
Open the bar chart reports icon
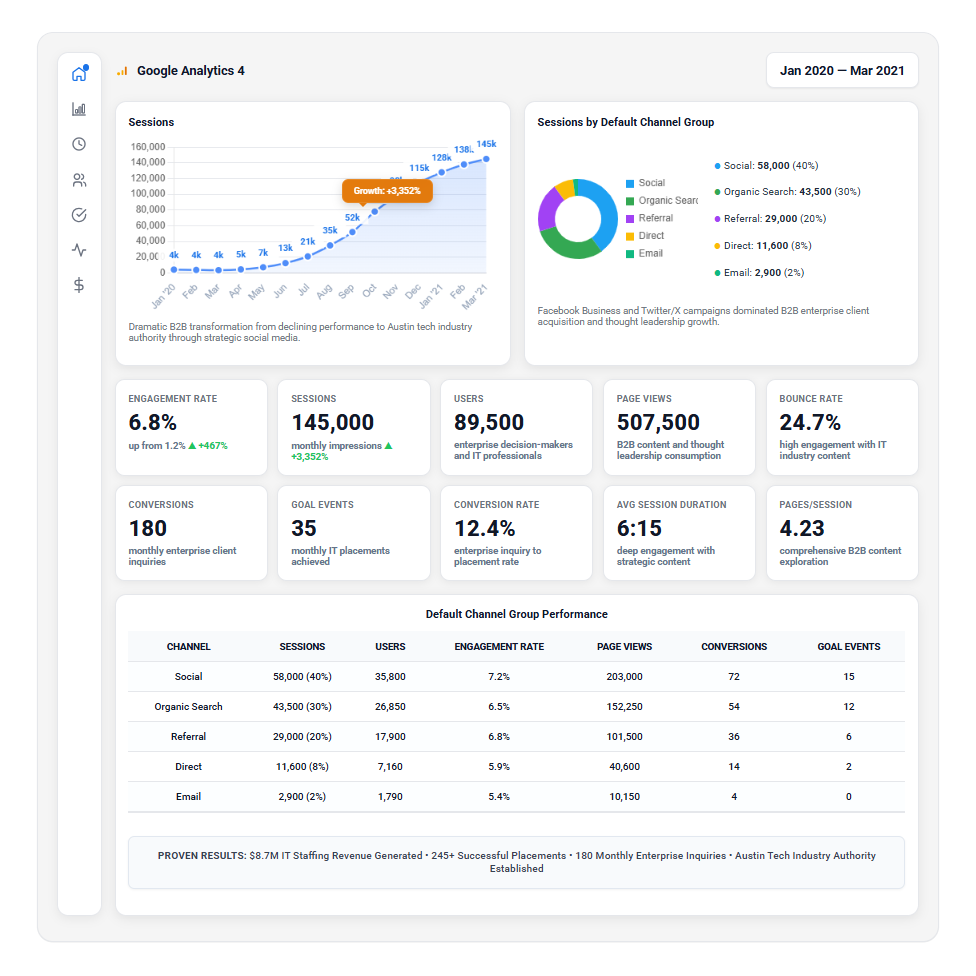tap(79, 109)
